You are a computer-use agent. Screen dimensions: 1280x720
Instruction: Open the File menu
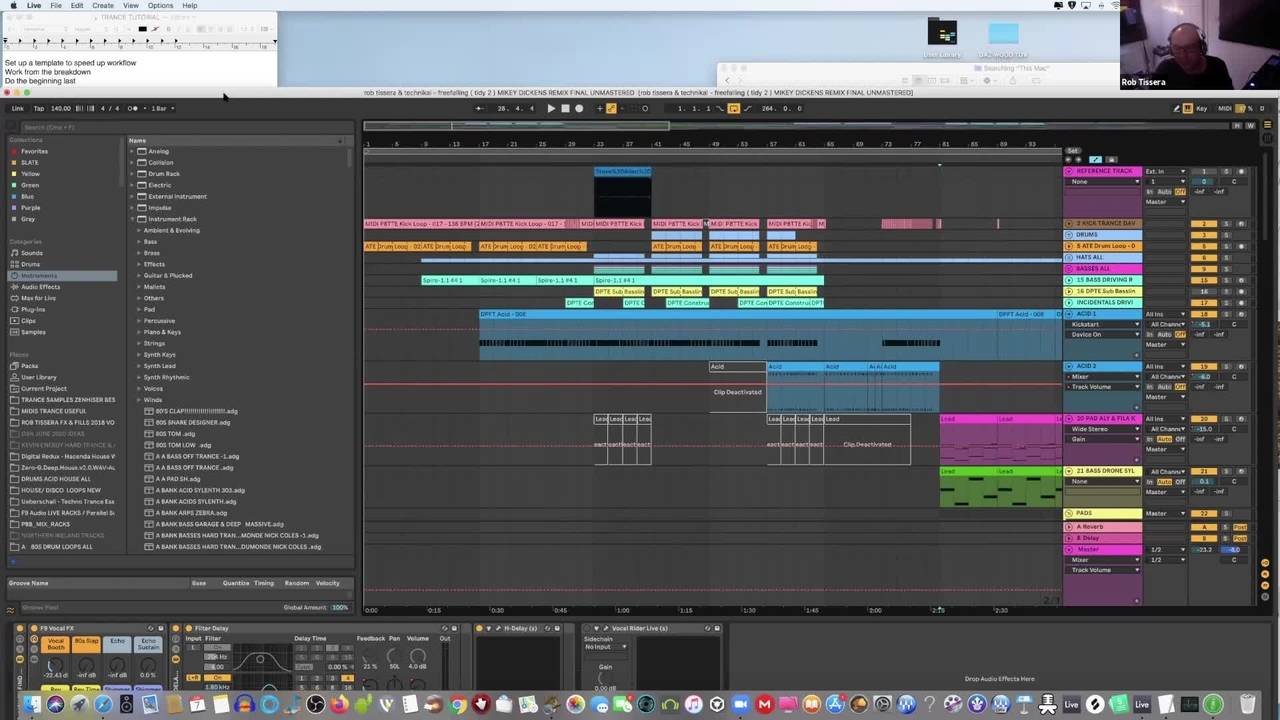[56, 5]
